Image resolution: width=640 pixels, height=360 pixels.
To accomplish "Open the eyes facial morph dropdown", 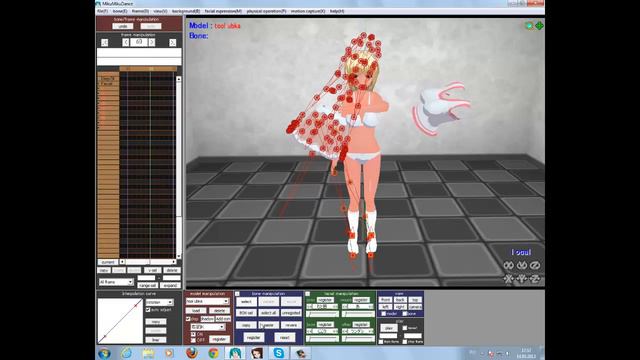I will tap(322, 307).
